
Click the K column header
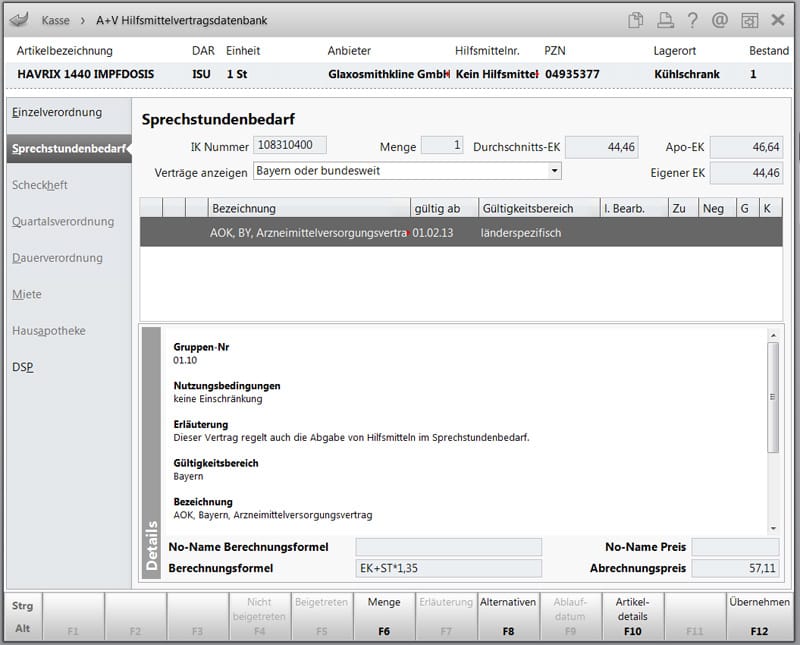771,208
